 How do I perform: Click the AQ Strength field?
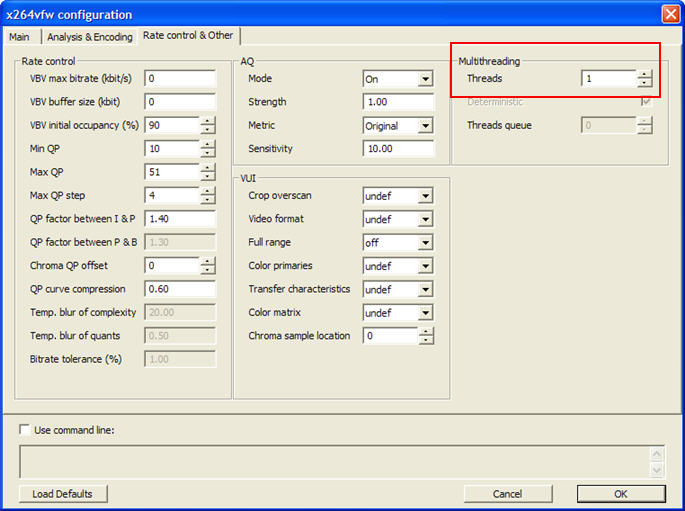tap(398, 102)
